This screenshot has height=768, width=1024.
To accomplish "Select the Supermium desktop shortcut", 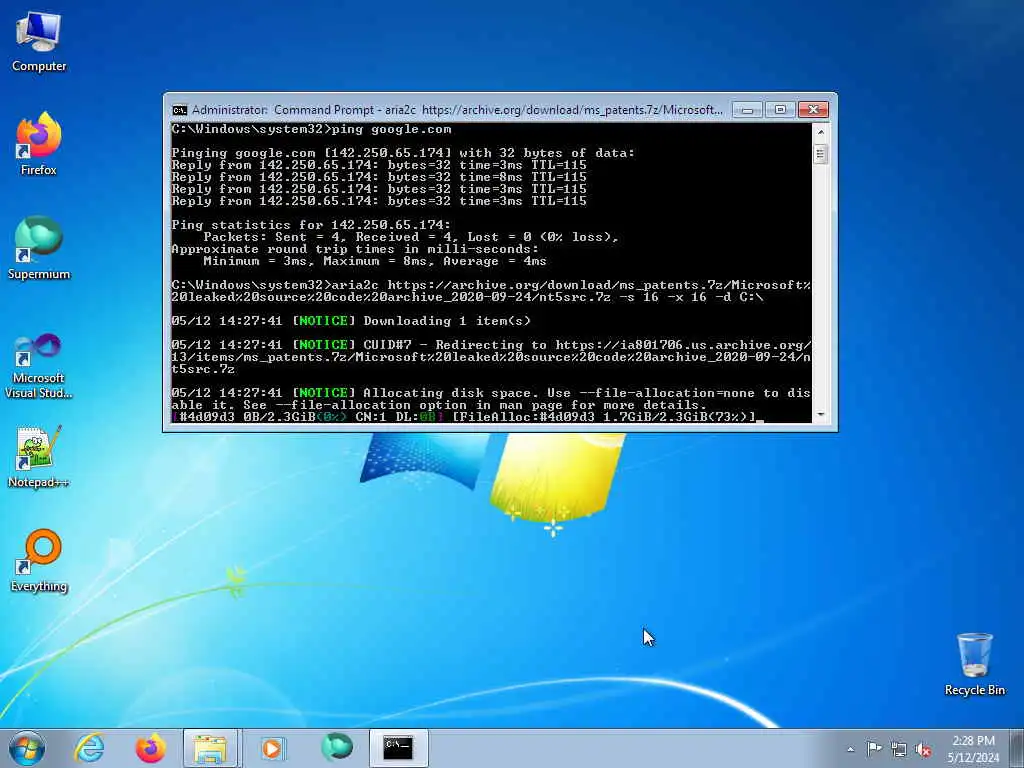I will pyautogui.click(x=39, y=248).
